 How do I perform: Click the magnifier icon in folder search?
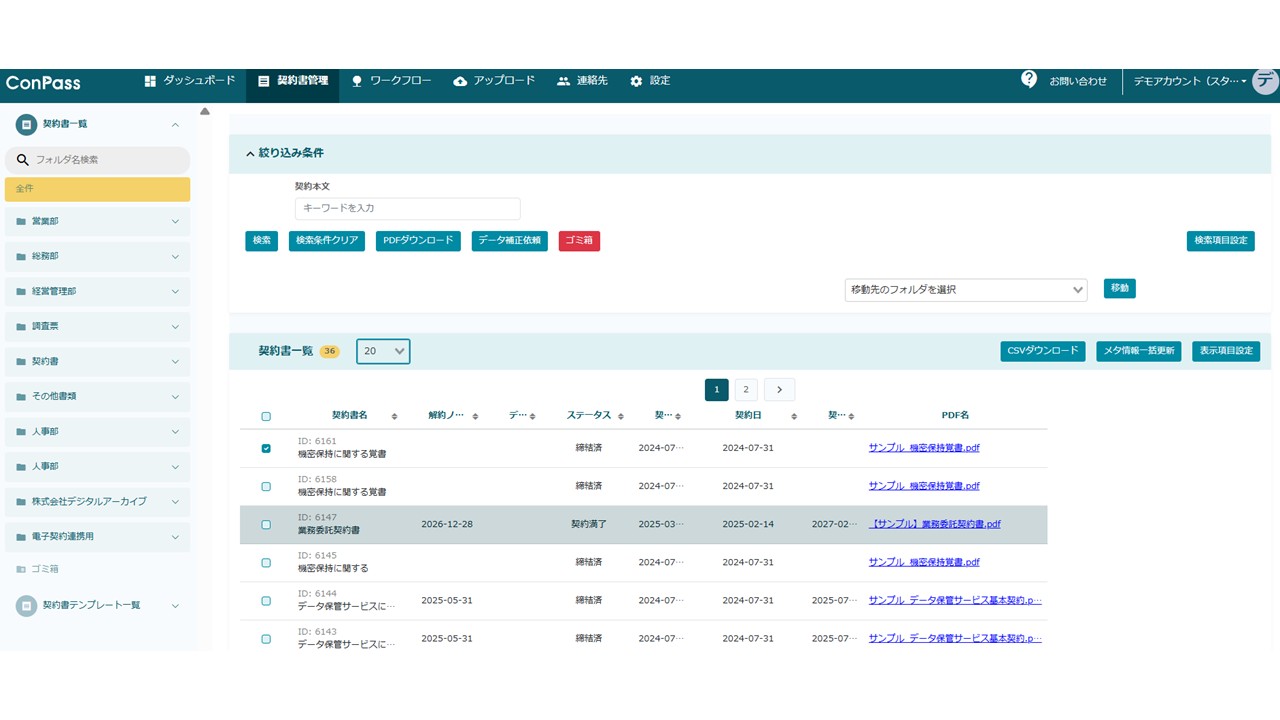pyautogui.click(x=23, y=160)
